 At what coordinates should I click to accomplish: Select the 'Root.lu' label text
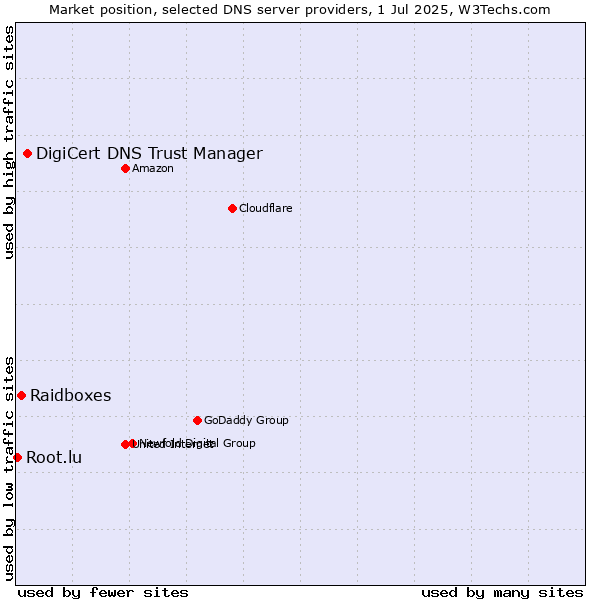click(x=54, y=457)
